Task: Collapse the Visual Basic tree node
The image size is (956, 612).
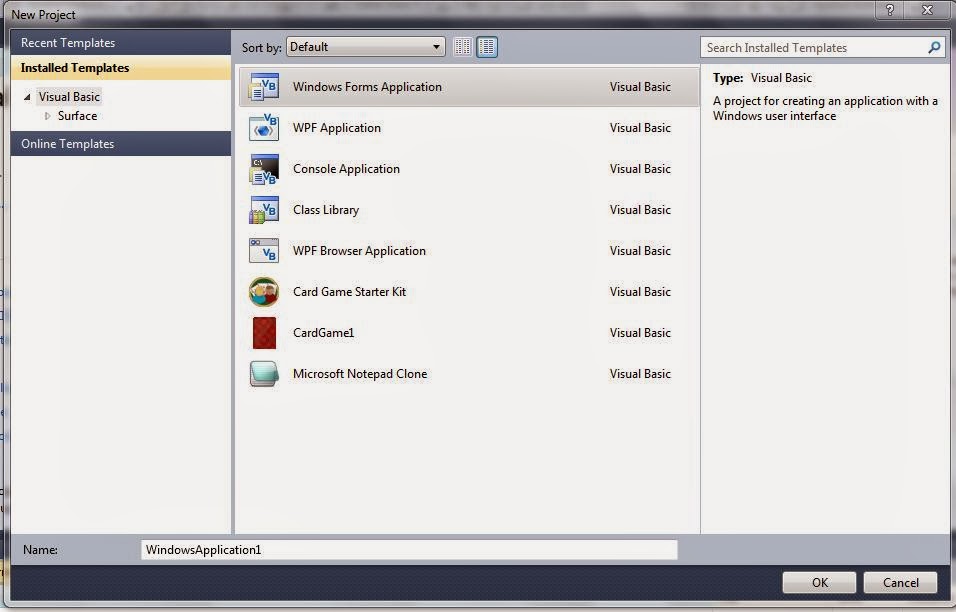Action: [x=27, y=97]
